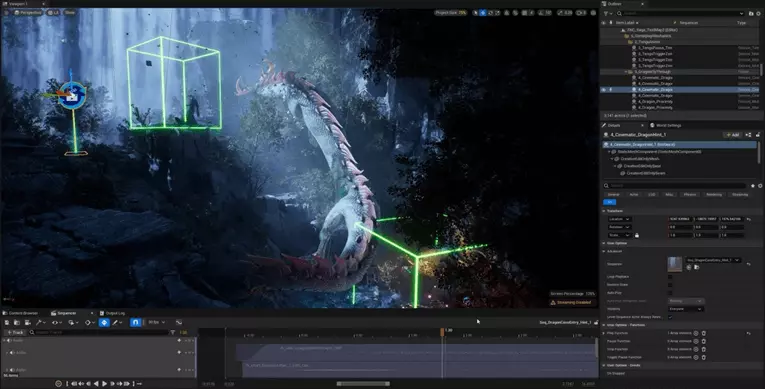Open the Scale type dropdown
The width and height of the screenshot is (765, 389).
(620, 235)
